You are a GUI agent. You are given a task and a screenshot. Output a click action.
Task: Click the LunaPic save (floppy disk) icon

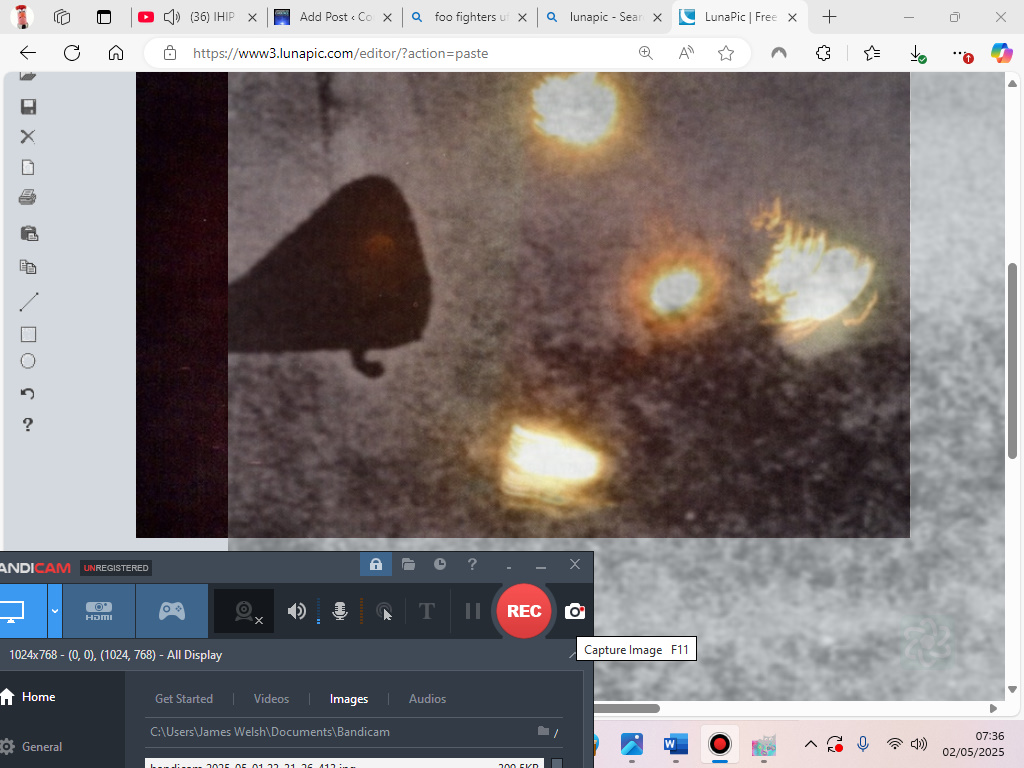28,107
